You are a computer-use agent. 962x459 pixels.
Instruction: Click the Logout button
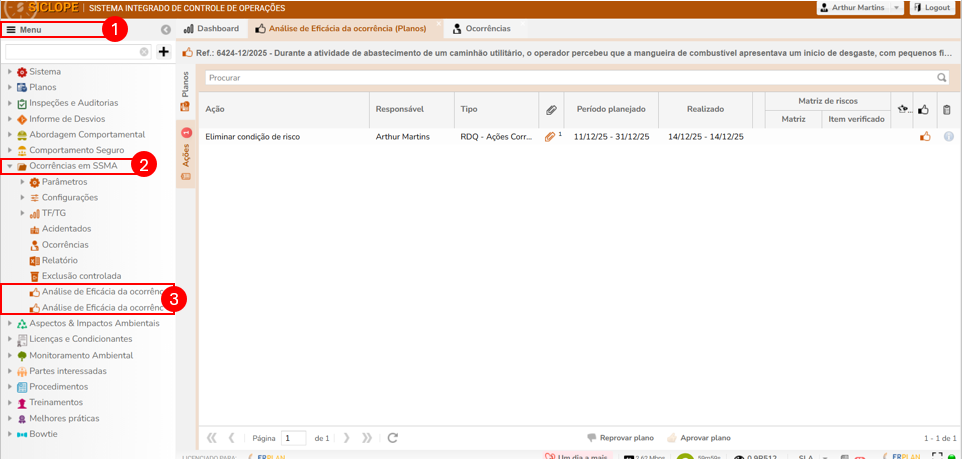pos(931,7)
